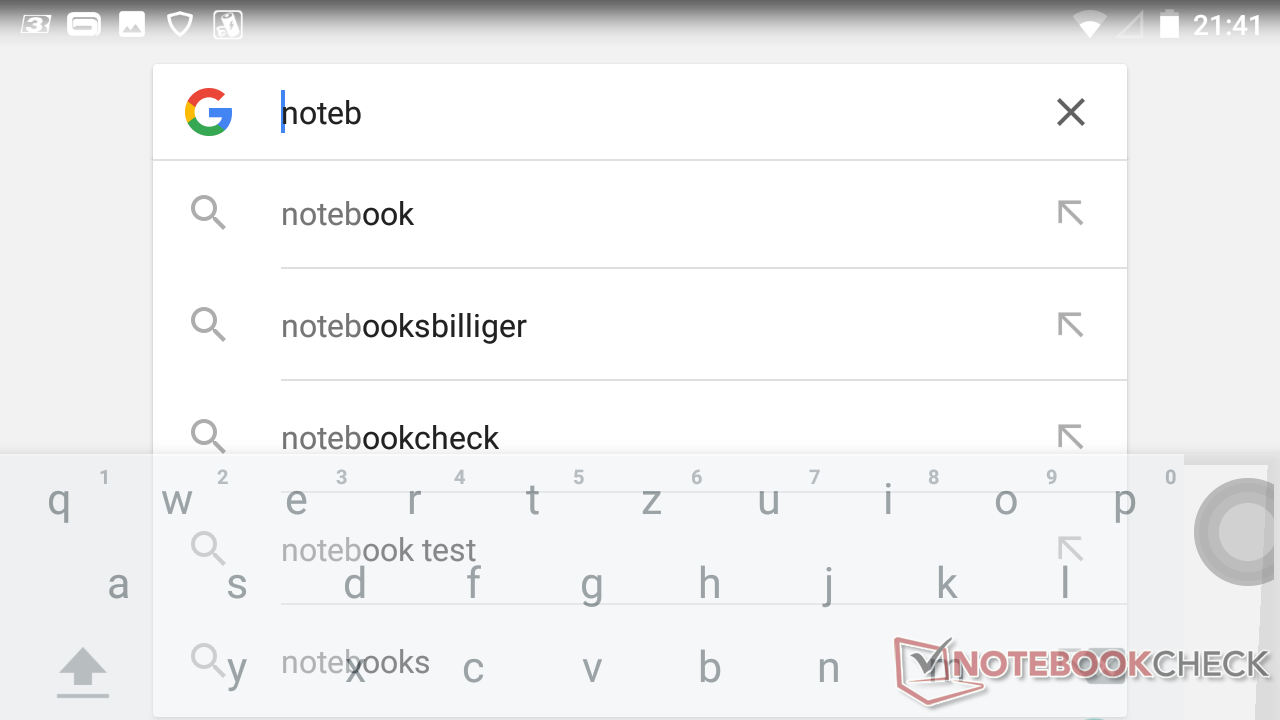1280x720 pixels.
Task: Insert 'notebook' into search box via arrow
Action: click(x=1070, y=213)
